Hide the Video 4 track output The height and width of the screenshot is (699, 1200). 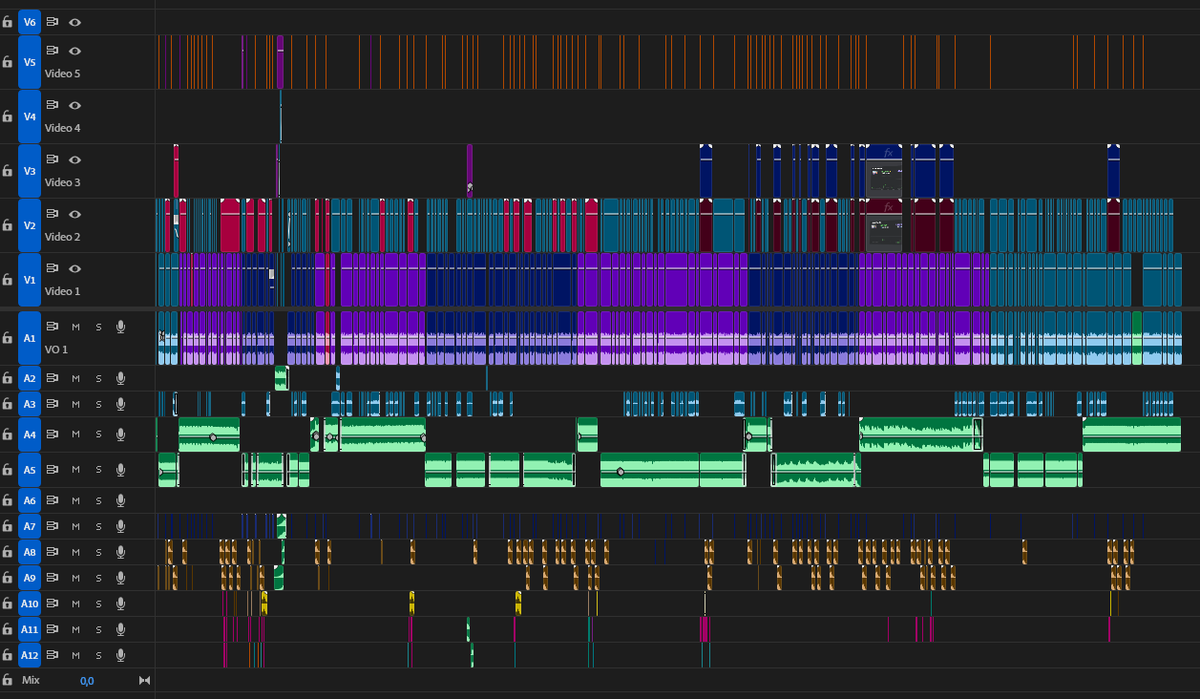click(75, 104)
